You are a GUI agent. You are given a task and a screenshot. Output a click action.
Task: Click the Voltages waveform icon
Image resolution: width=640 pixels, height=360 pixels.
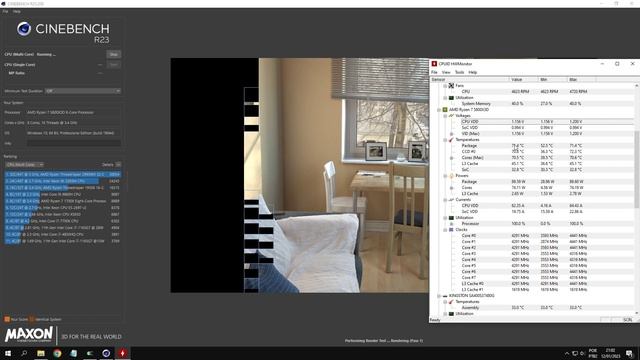tap(451, 116)
